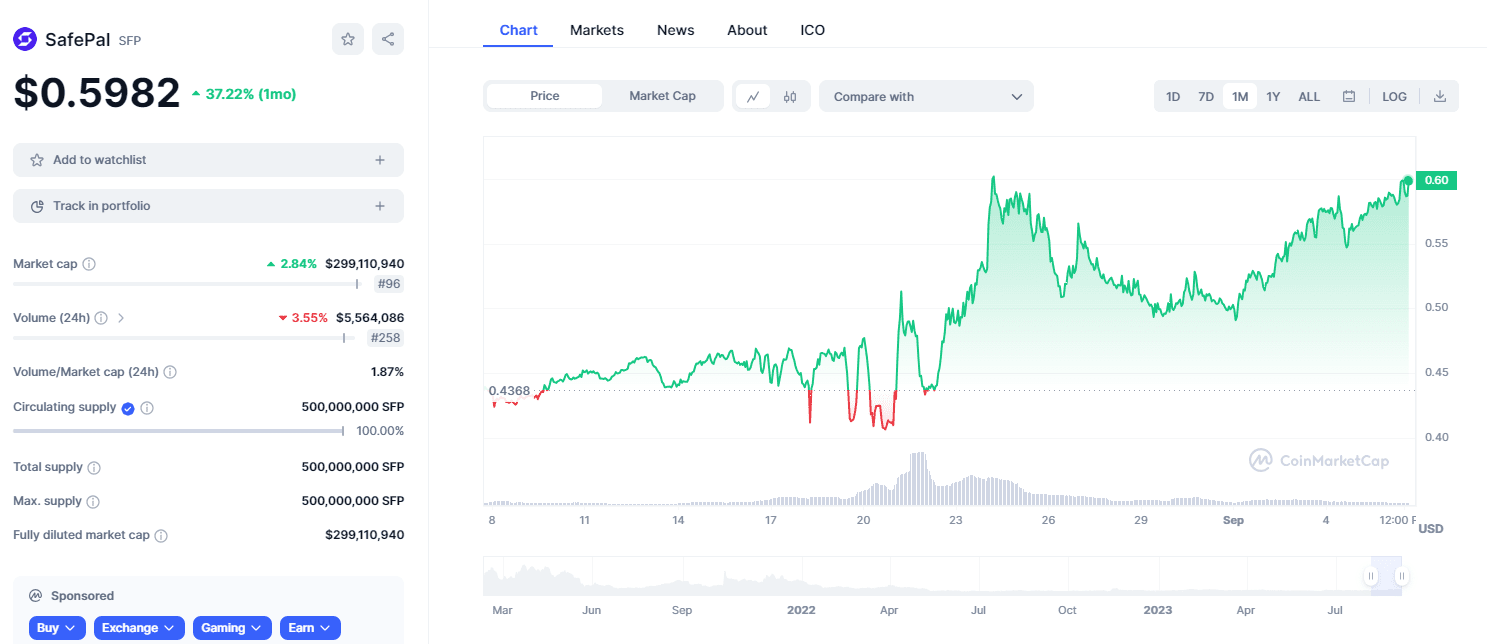This screenshot has height=644, width=1487.
Task: Toggle chart to Market Cap
Action: click(x=662, y=96)
